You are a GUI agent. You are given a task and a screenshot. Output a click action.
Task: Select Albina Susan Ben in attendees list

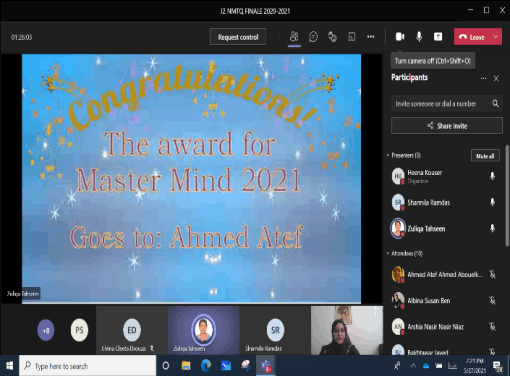445,300
